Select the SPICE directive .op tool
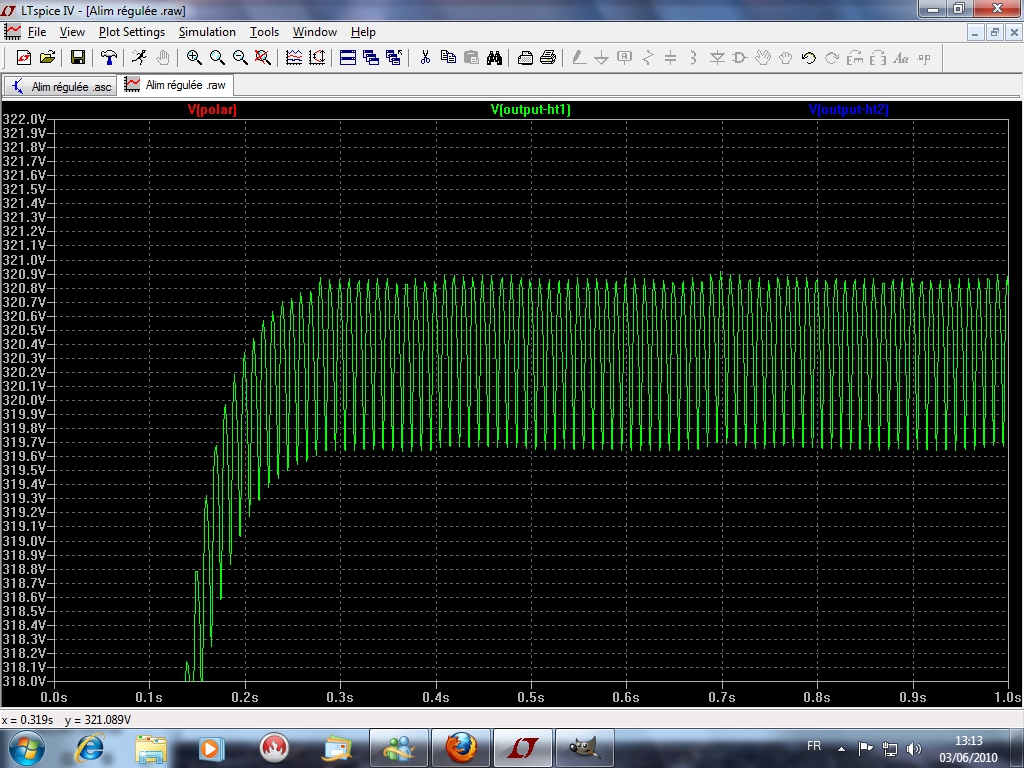The image size is (1024, 768). pos(924,58)
